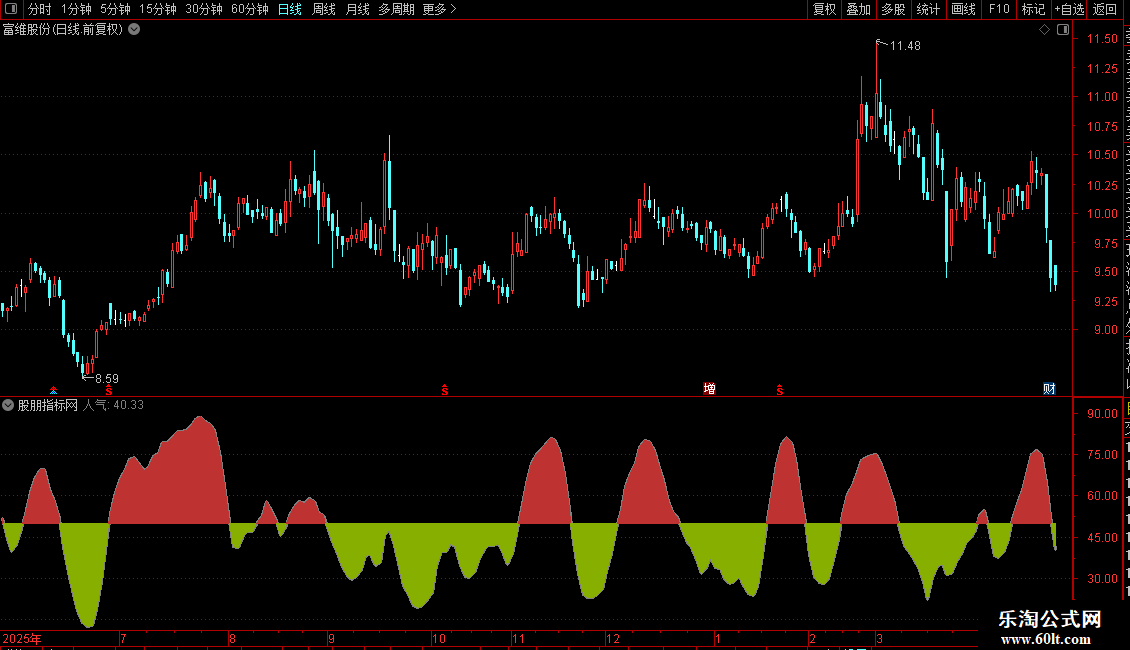The image size is (1130, 650).
Task: Select the 30分钟 period tab
Action: [x=204, y=9]
